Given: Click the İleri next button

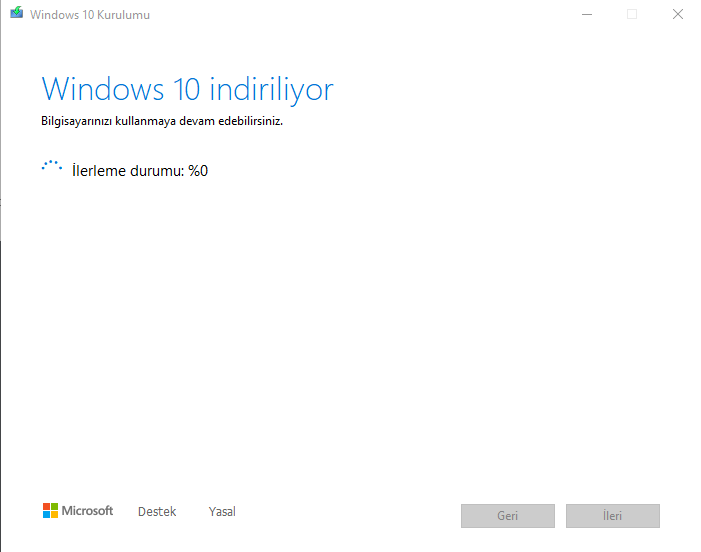Looking at the screenshot, I should pyautogui.click(x=612, y=516).
